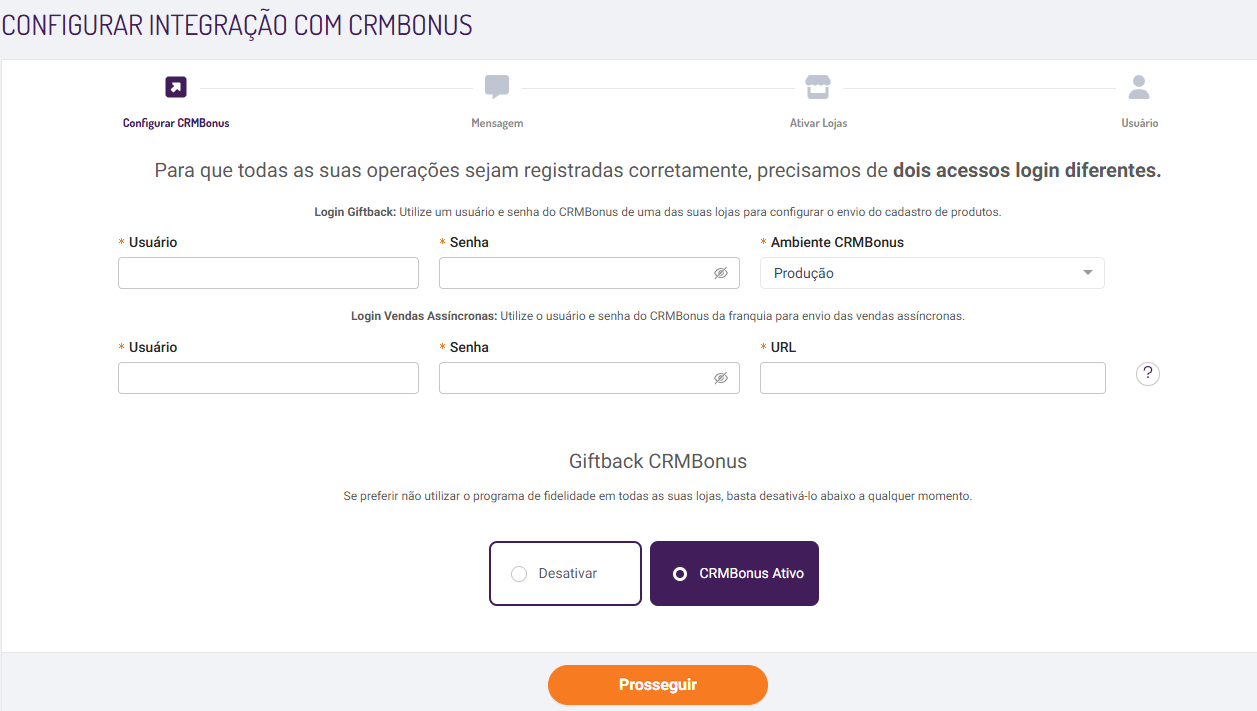Click inside the URL input field

(932, 378)
